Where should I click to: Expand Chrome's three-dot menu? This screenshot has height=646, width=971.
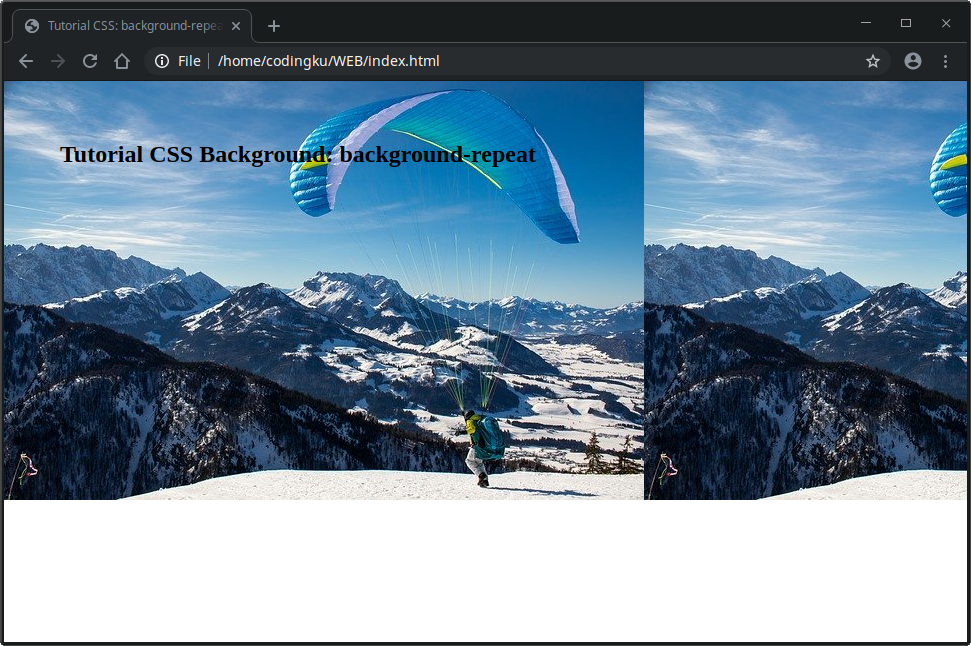pyautogui.click(x=946, y=61)
